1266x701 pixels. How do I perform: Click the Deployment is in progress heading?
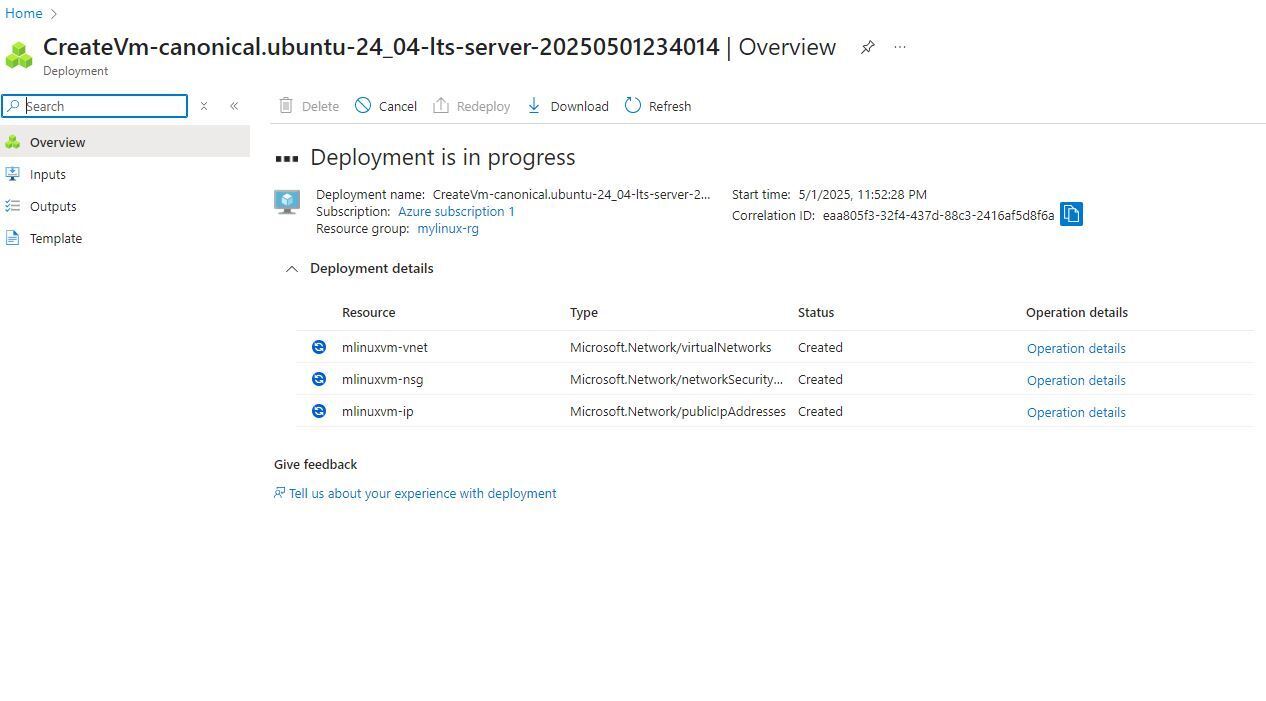[x=442, y=157]
